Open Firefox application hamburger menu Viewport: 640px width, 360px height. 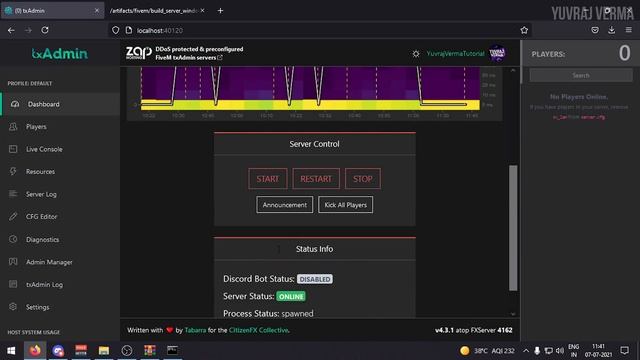tap(629, 30)
